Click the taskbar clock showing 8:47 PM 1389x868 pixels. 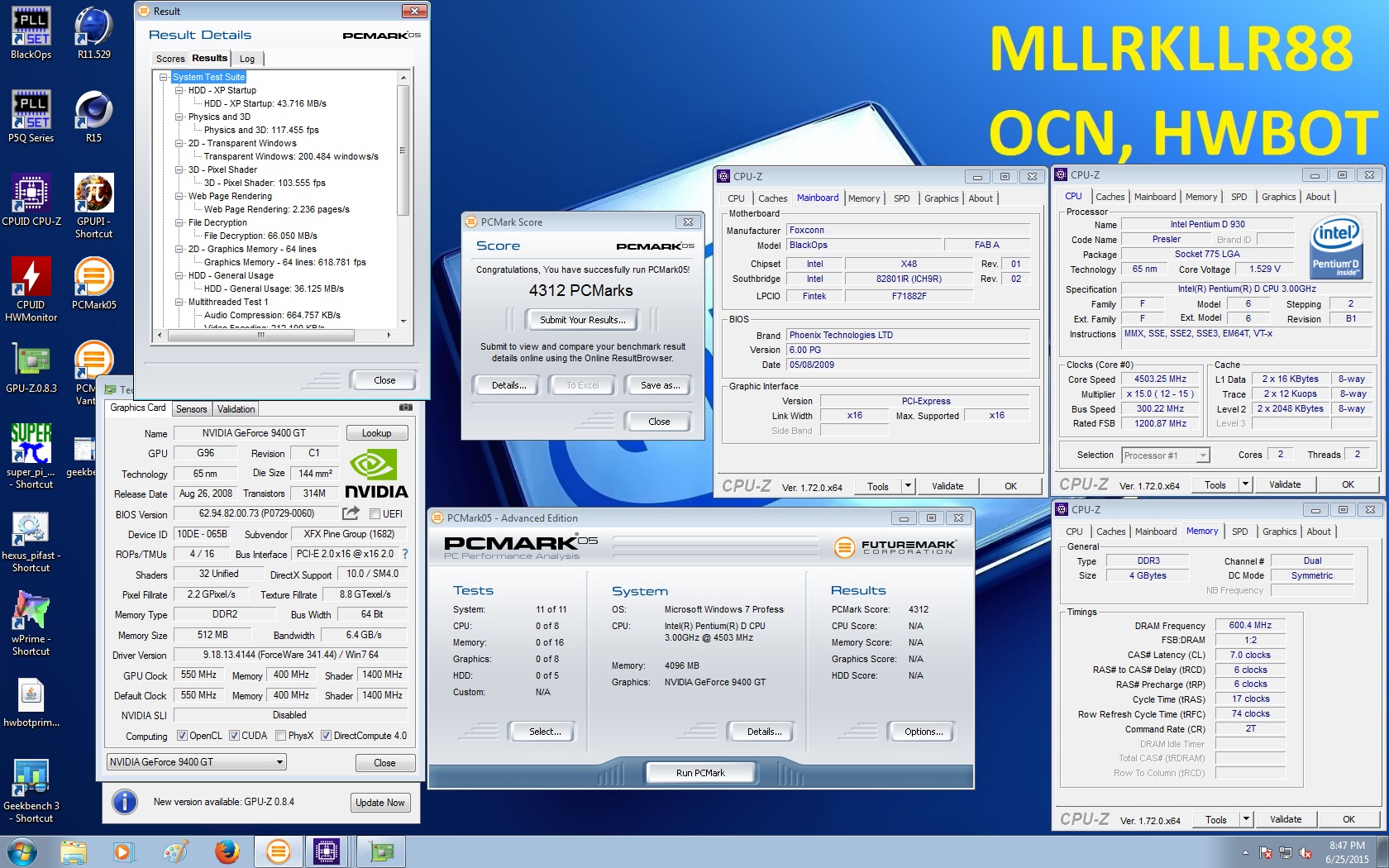pos(1347,852)
